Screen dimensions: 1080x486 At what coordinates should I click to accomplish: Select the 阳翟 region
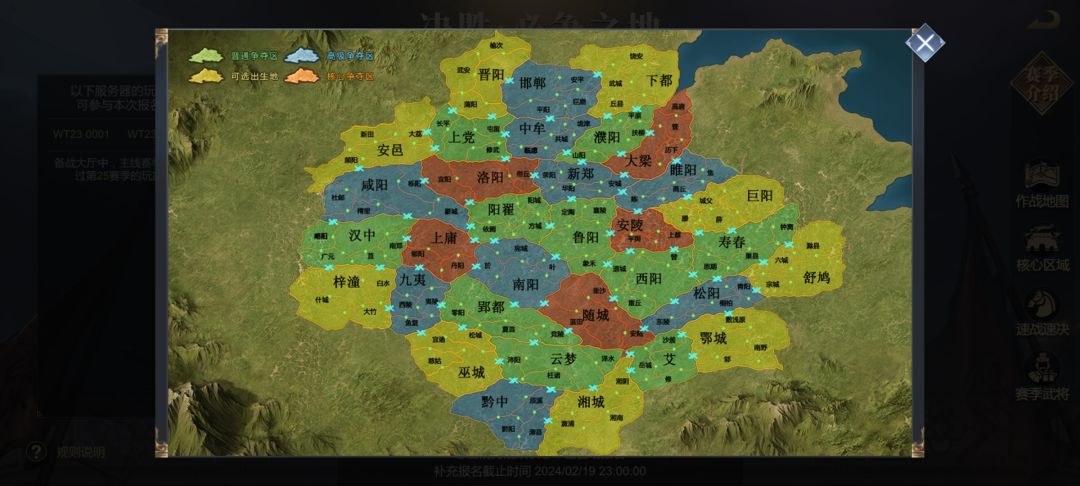501,210
